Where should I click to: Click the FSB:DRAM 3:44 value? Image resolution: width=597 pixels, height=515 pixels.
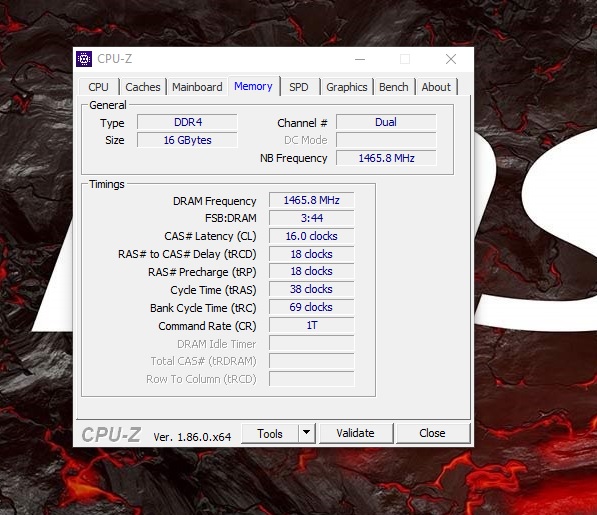[311, 218]
